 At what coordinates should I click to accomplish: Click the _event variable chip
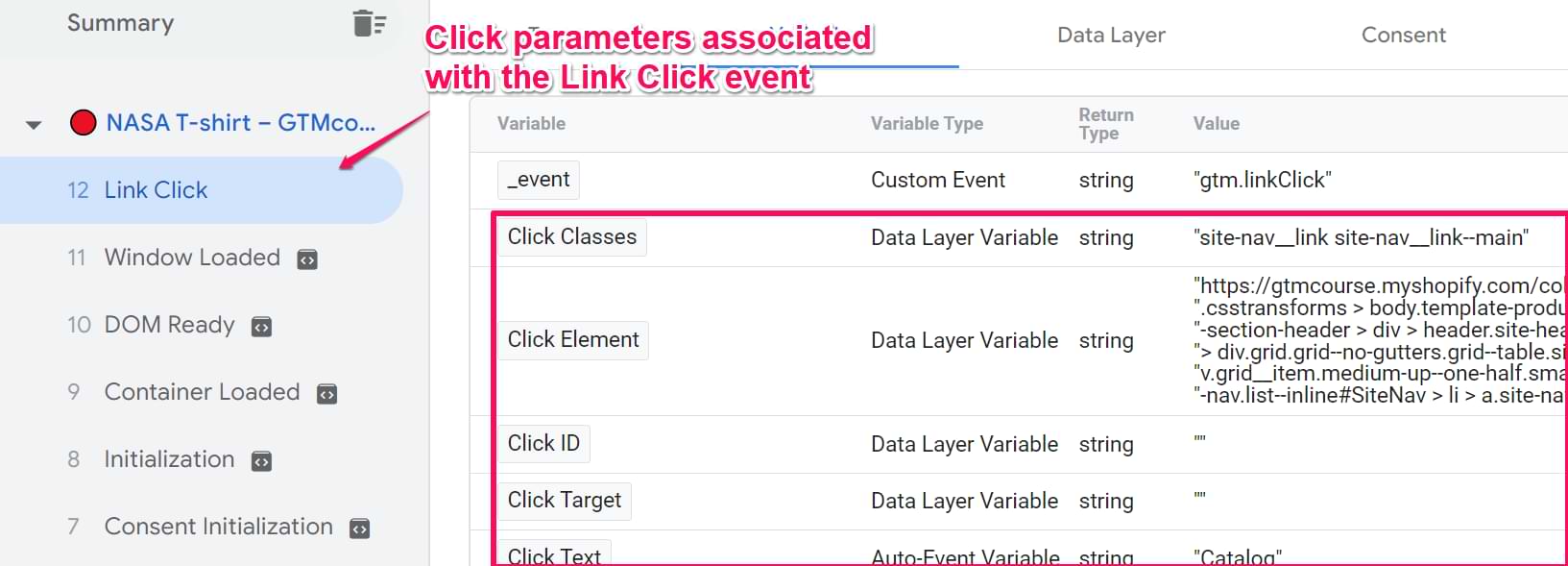(539, 180)
